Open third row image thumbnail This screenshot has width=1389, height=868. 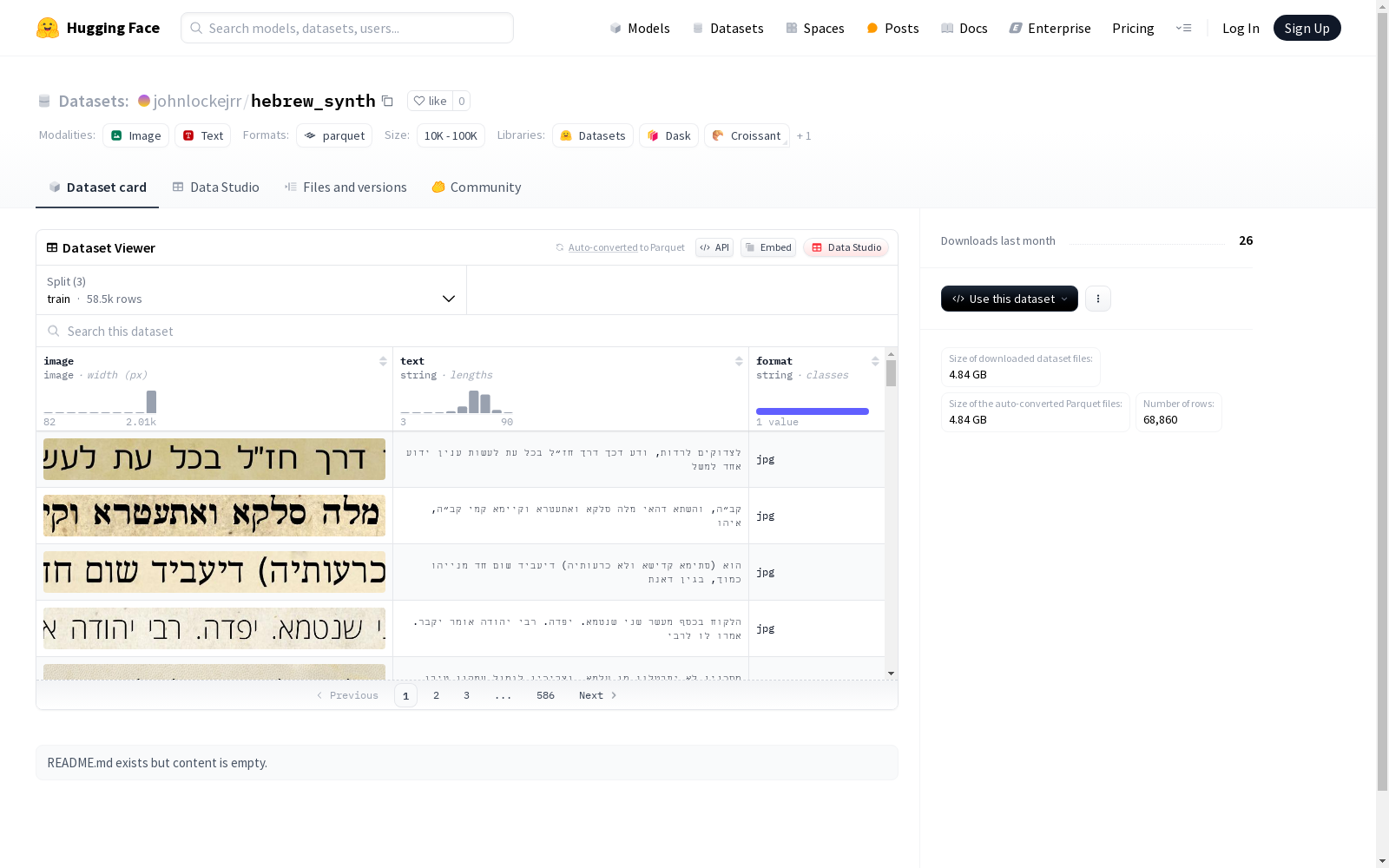pos(214,572)
